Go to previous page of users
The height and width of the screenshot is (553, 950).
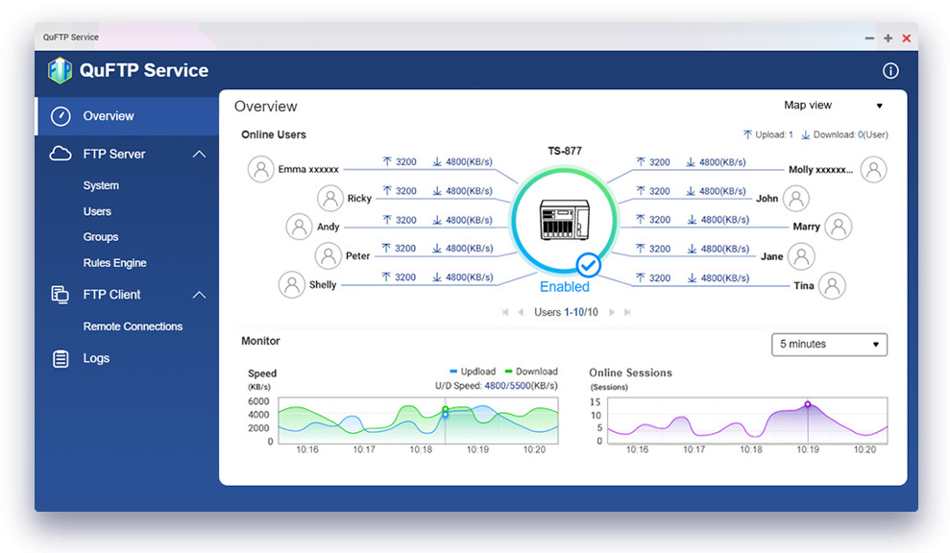pyautogui.click(x=520, y=312)
